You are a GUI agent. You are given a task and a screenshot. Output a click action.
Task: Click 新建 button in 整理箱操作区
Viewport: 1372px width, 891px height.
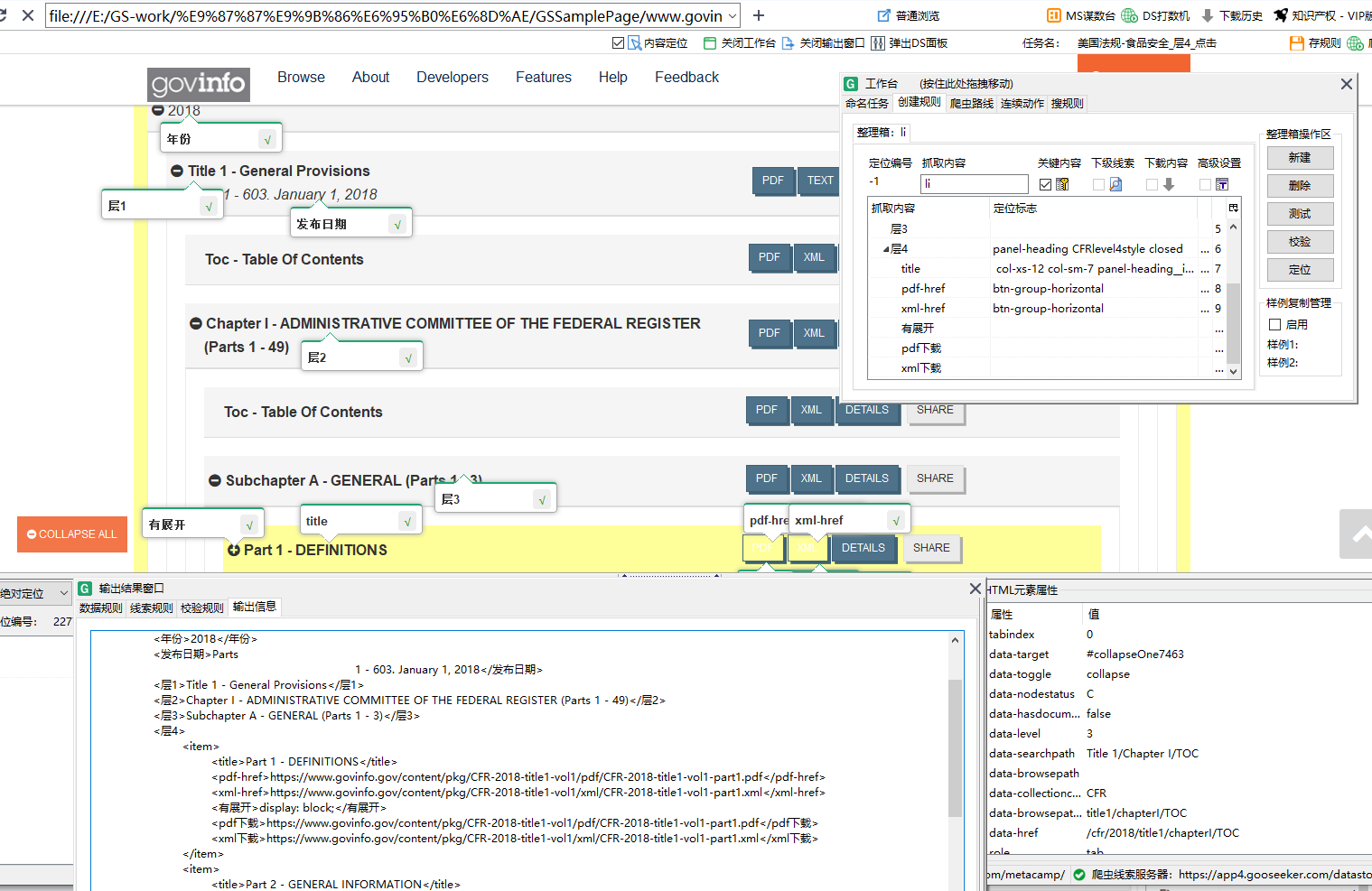[x=1300, y=157]
